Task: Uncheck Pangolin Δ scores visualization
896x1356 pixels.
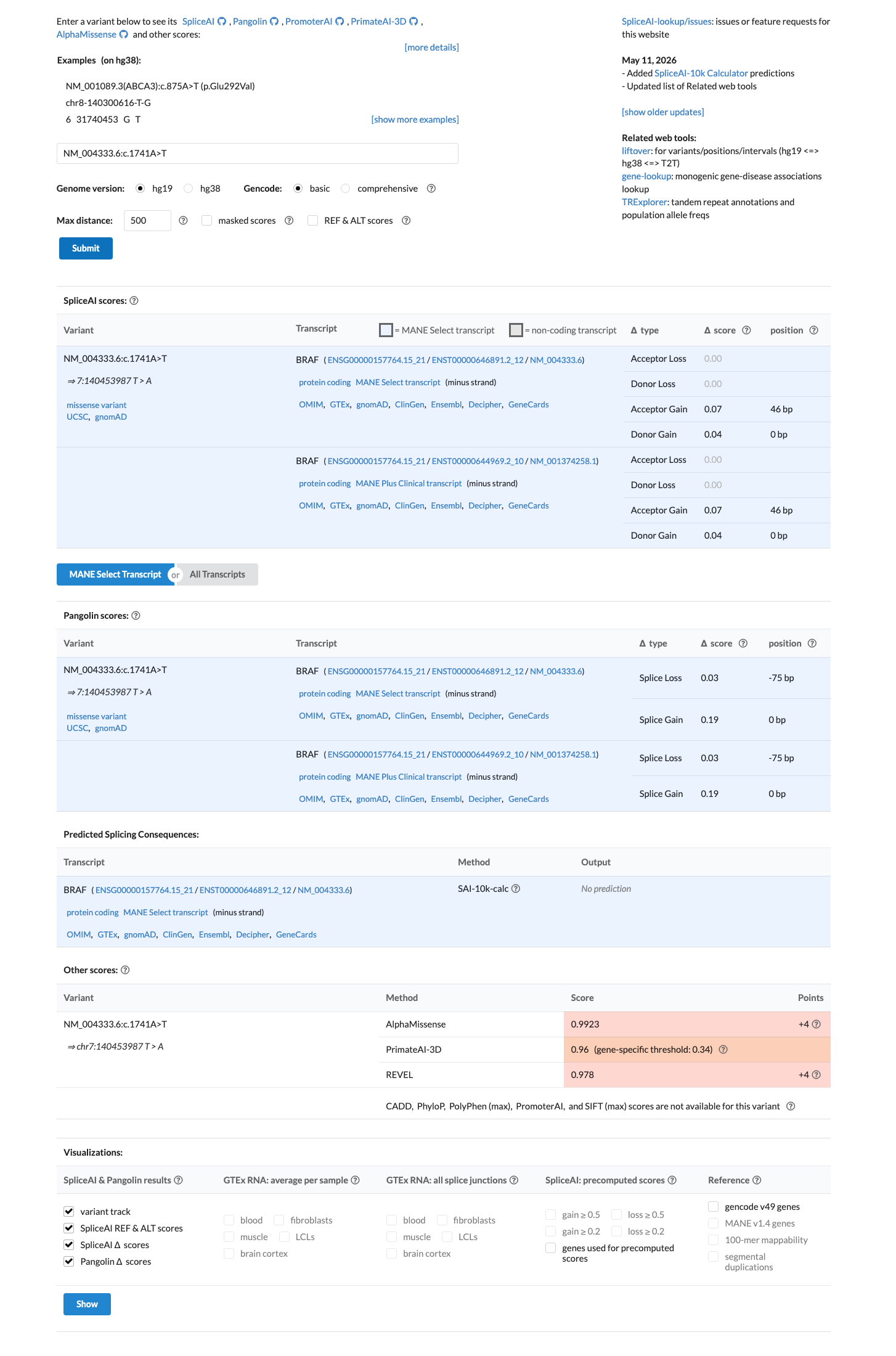Action: (x=69, y=1262)
